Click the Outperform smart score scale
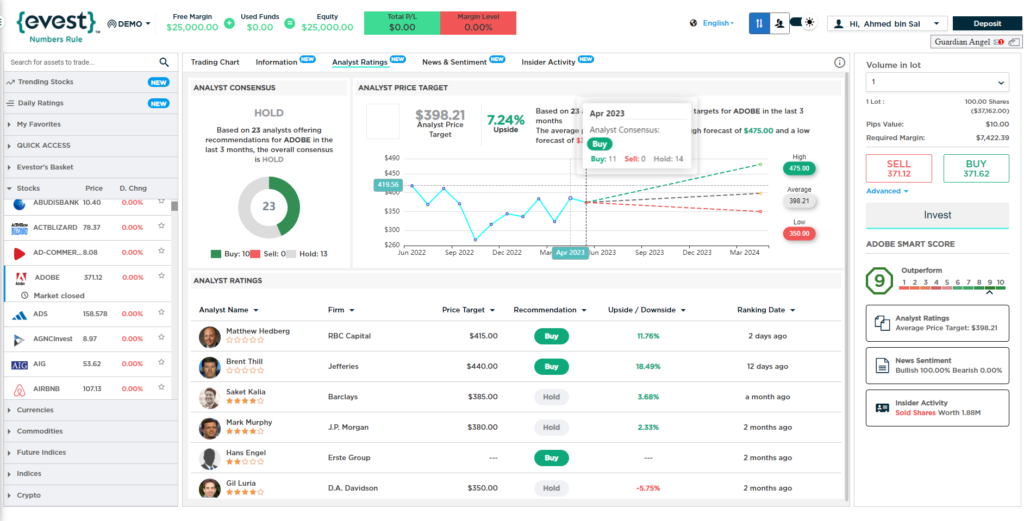The image size is (1024, 521). coord(952,285)
